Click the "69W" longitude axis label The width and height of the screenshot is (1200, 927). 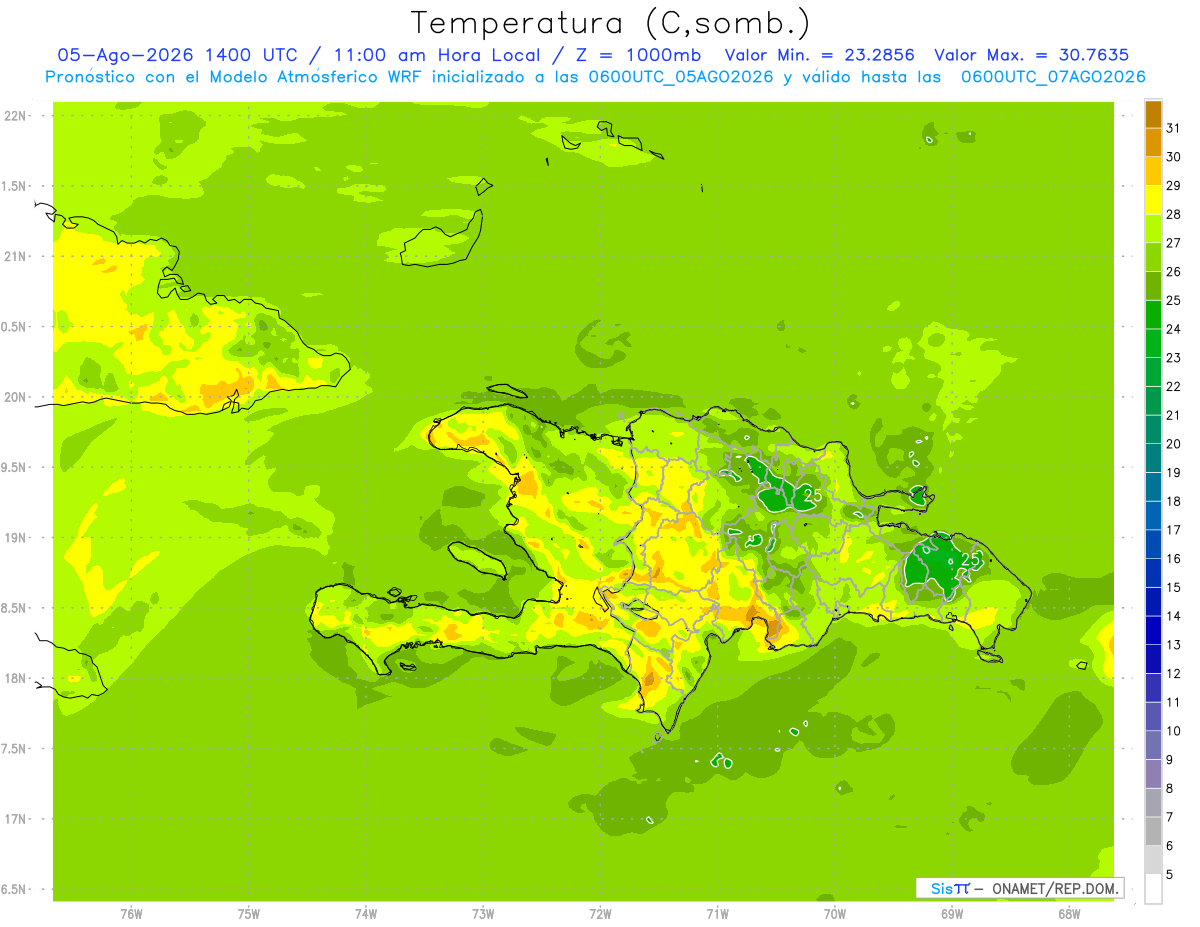tap(952, 913)
